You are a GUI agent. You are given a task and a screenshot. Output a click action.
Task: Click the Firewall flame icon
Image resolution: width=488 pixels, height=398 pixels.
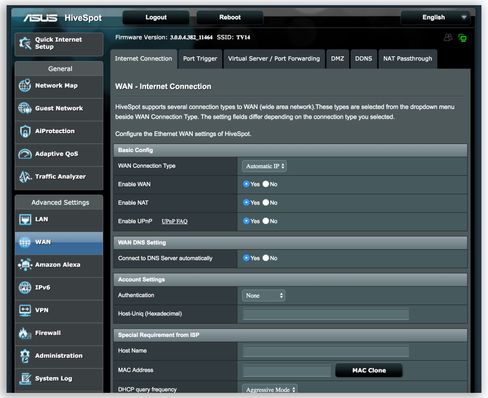[24, 333]
